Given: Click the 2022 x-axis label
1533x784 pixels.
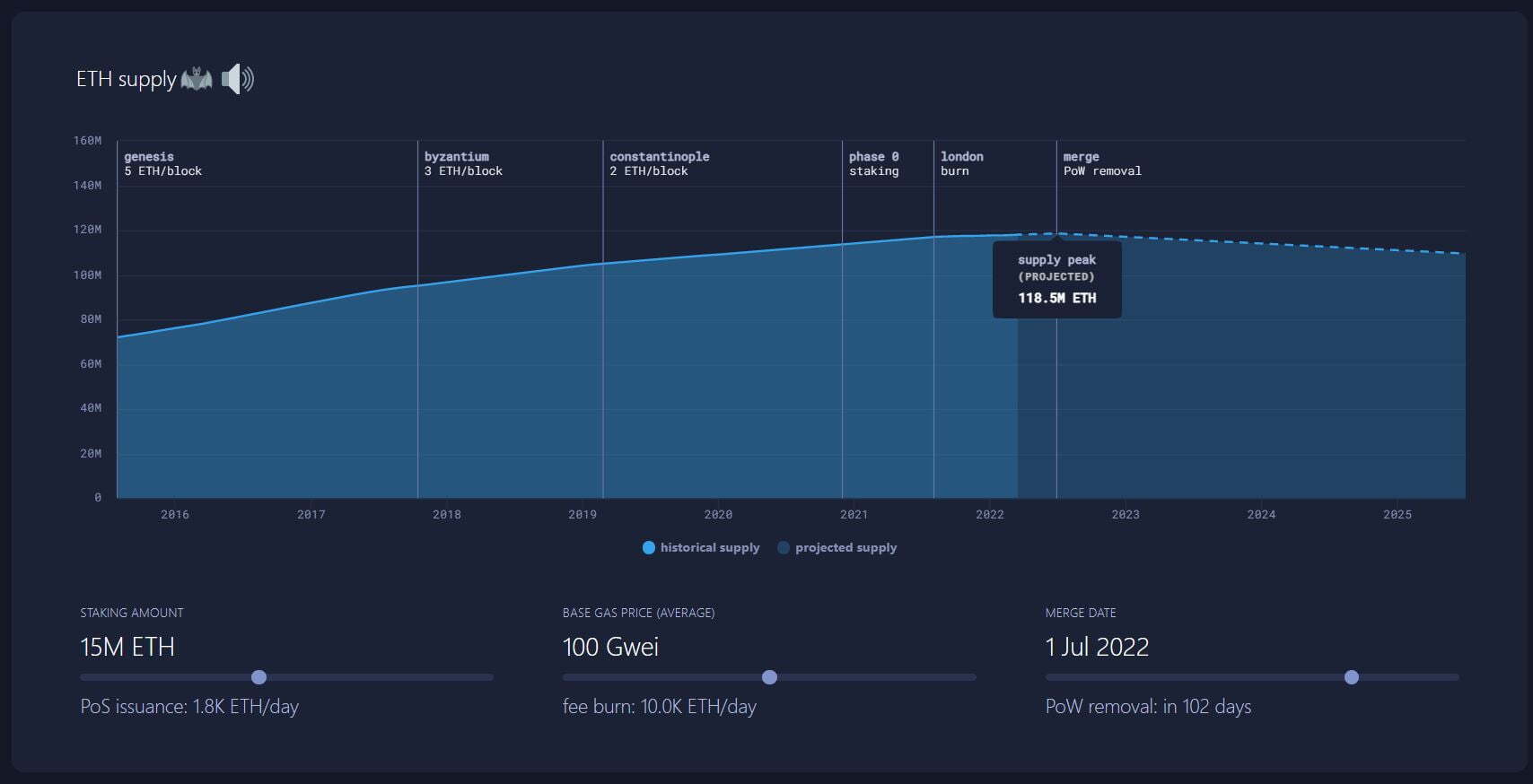Looking at the screenshot, I should point(990,515).
